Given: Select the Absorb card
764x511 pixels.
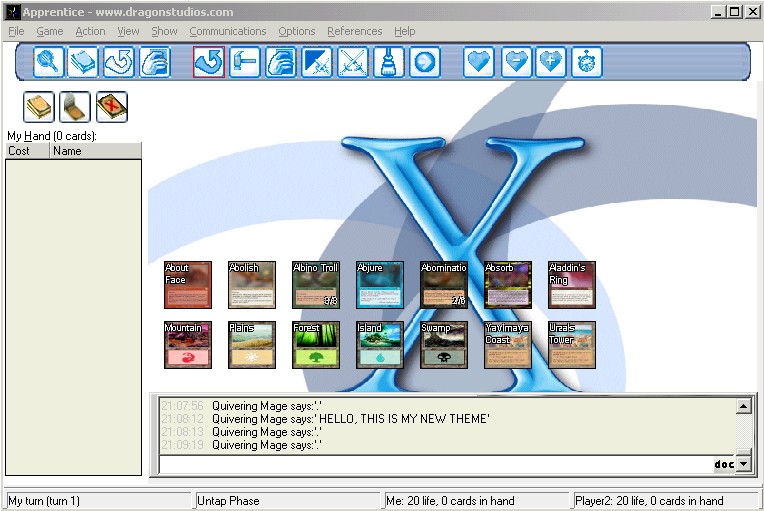Looking at the screenshot, I should tap(508, 285).
